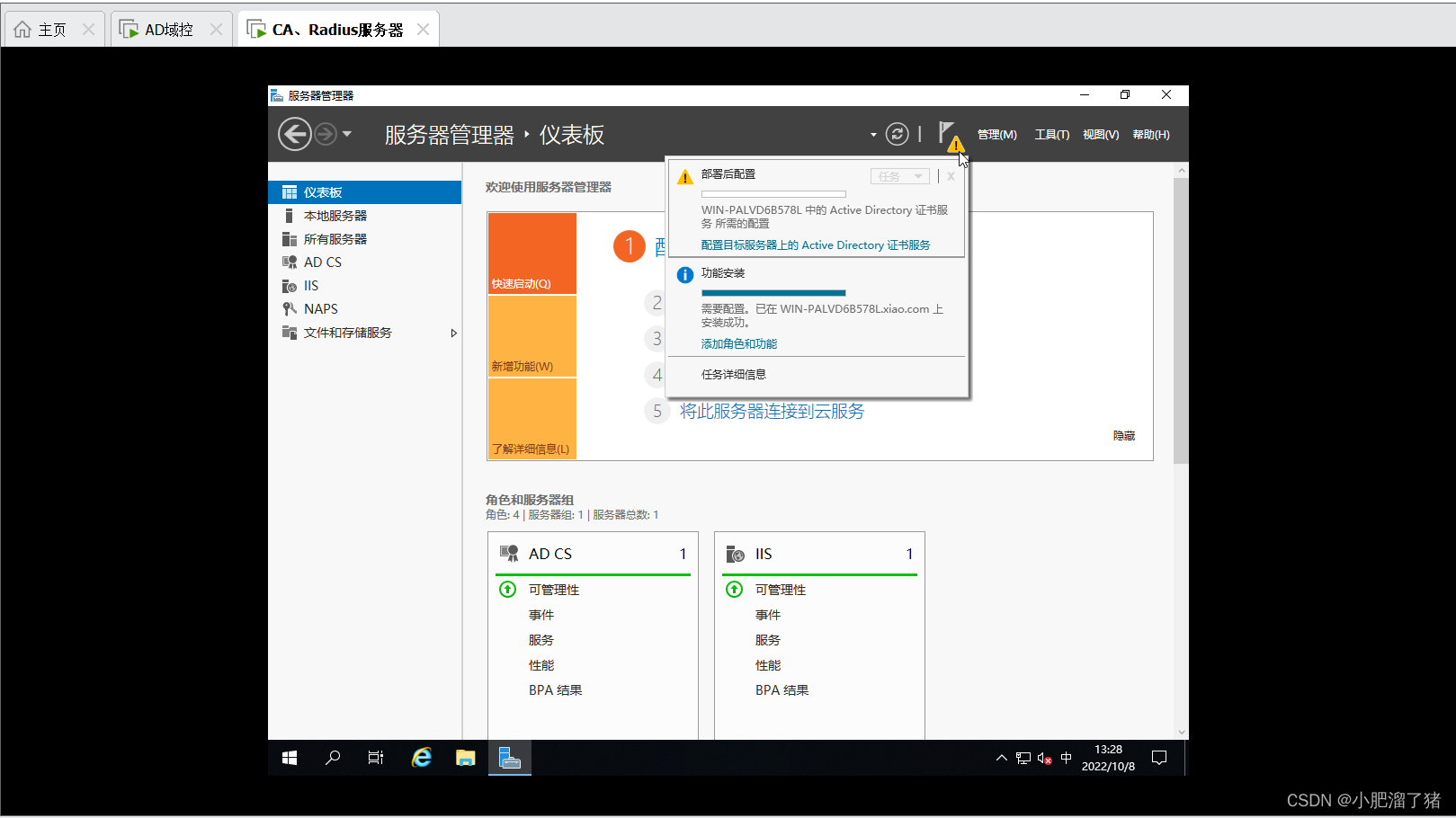Screen dimensions: 1456x818
Task: Select 文件和存储服务 in the sidebar
Action: [365, 333]
